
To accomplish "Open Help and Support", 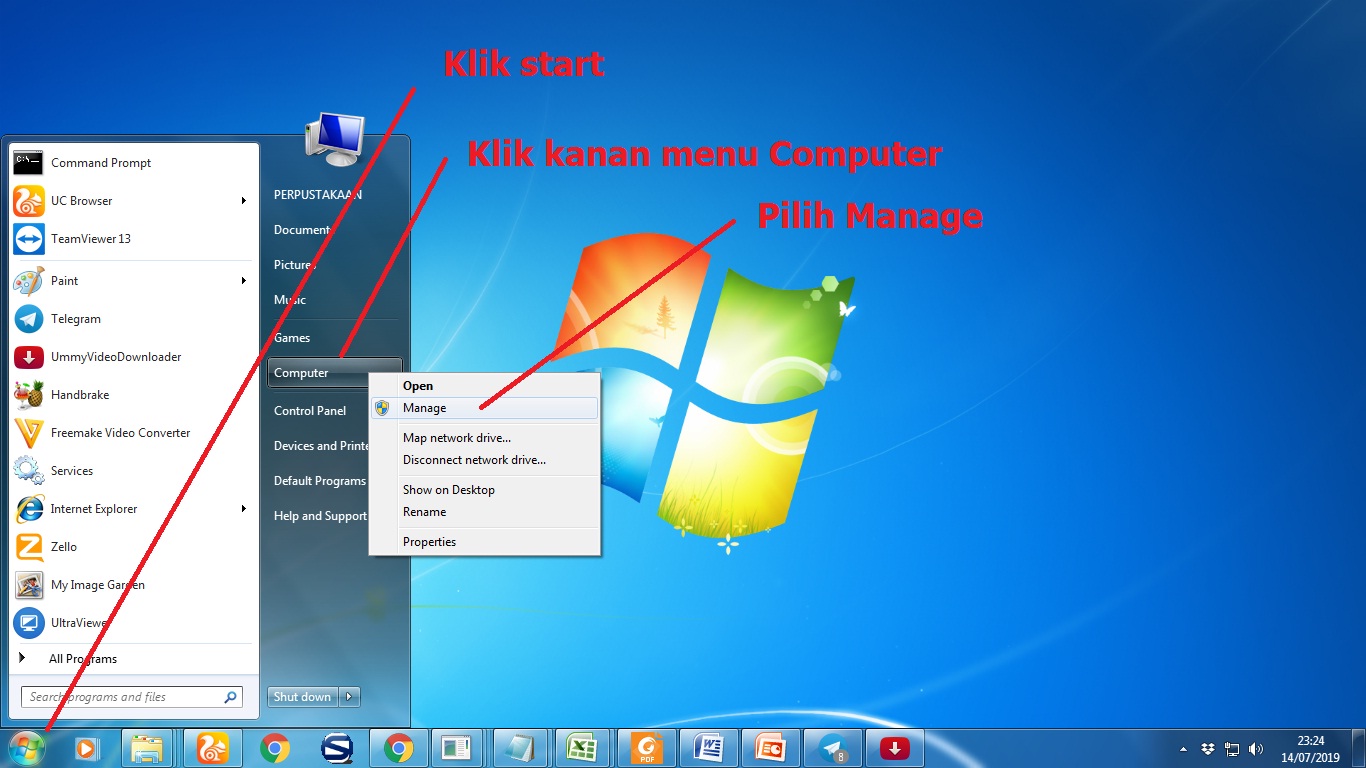I will (x=320, y=516).
